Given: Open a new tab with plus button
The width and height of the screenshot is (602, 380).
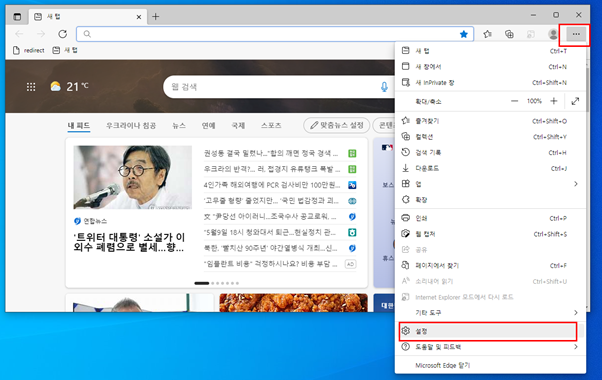Looking at the screenshot, I should click(155, 17).
